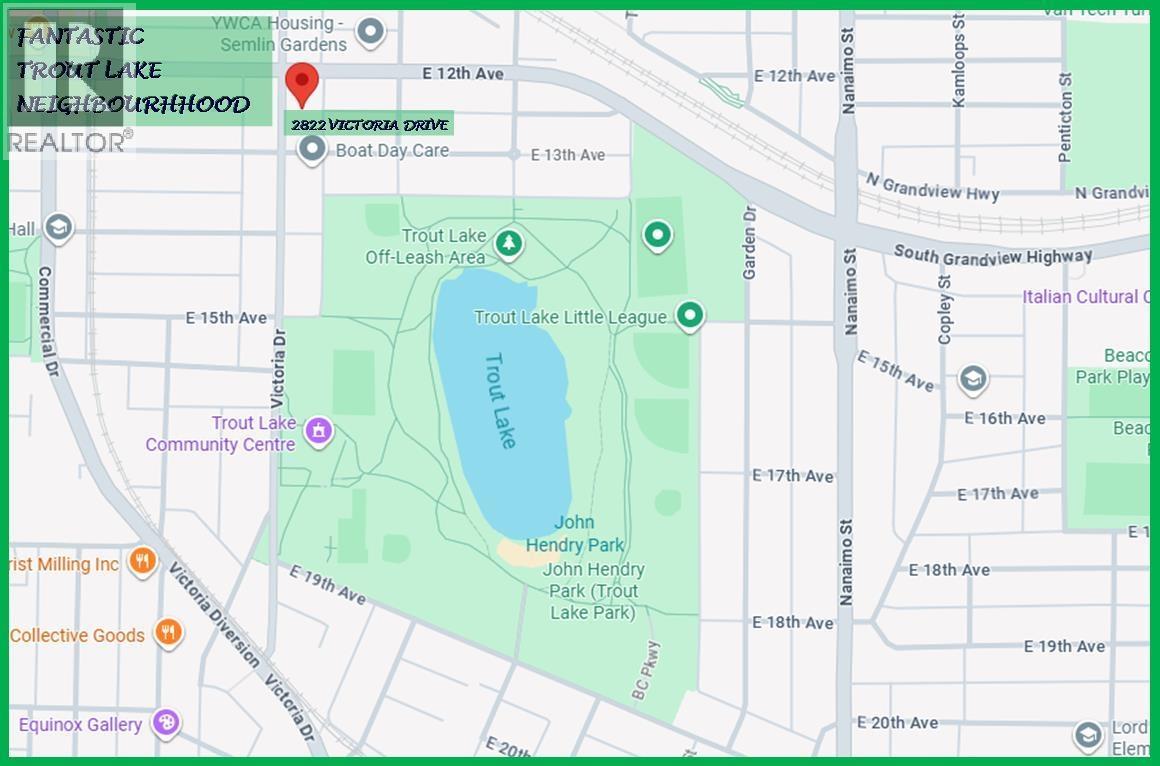The image size is (1160, 766).
Task: Click the Trout Lake water label
Action: pos(500,400)
